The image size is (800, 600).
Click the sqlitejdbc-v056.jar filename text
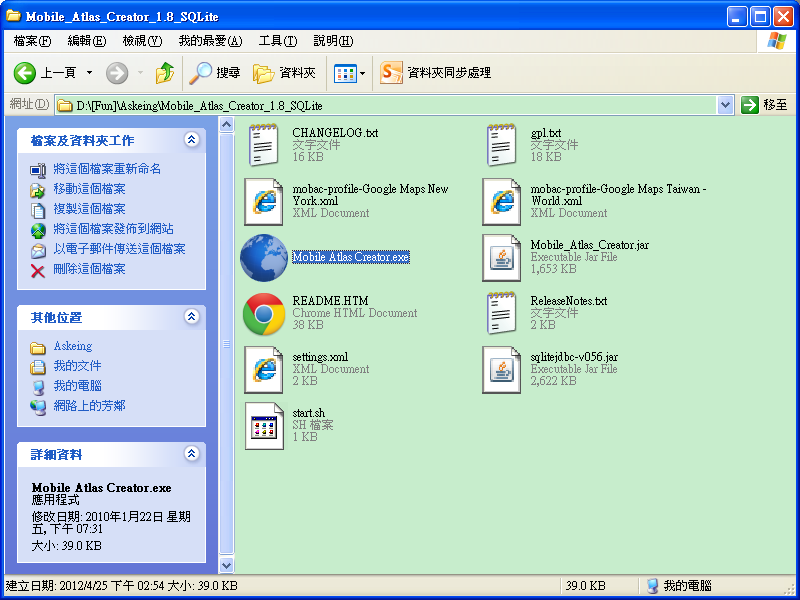click(574, 357)
